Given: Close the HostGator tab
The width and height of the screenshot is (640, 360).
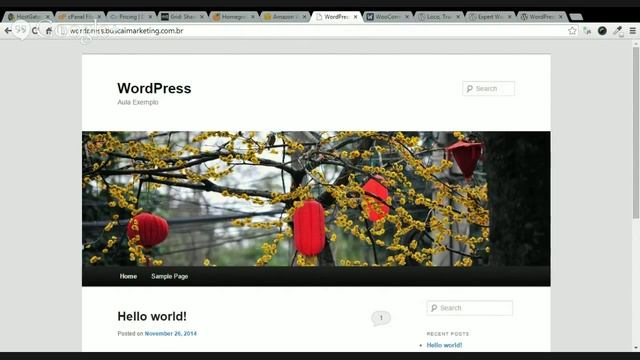Looking at the screenshot, I should [48, 17].
